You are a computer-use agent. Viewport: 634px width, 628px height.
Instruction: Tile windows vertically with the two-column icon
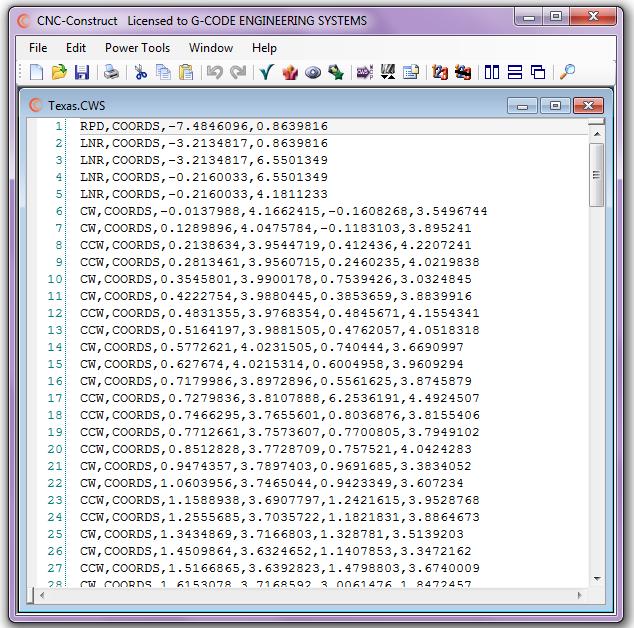(x=492, y=72)
